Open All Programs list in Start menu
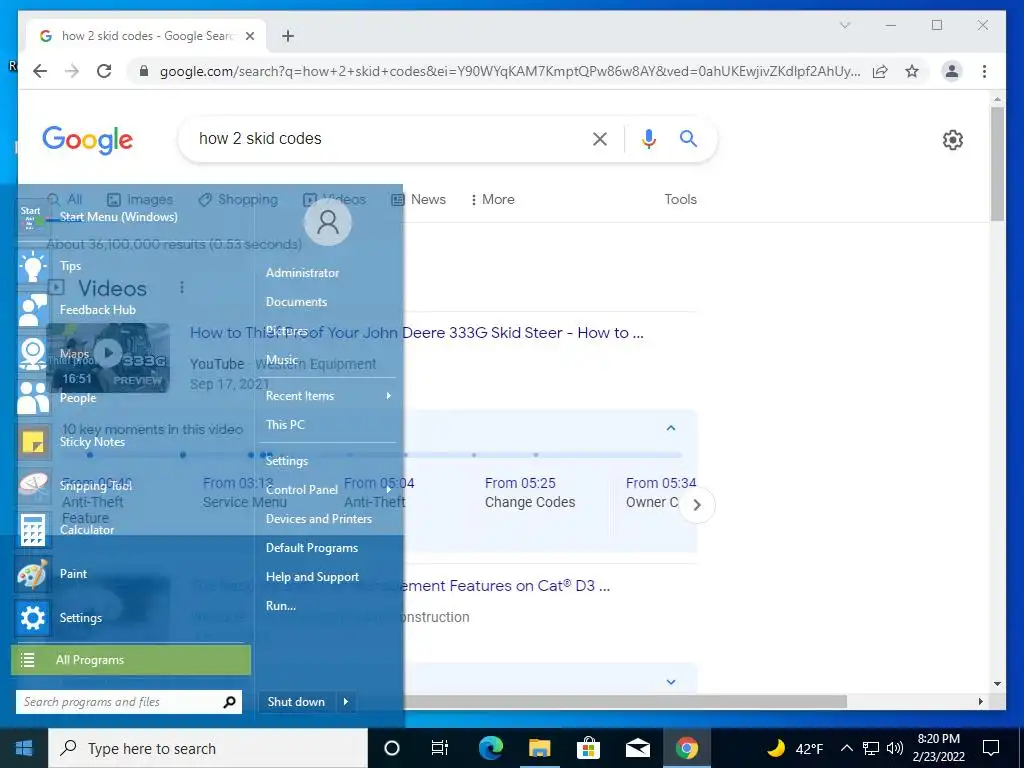Viewport: 1024px width, 768px height. coord(131,660)
